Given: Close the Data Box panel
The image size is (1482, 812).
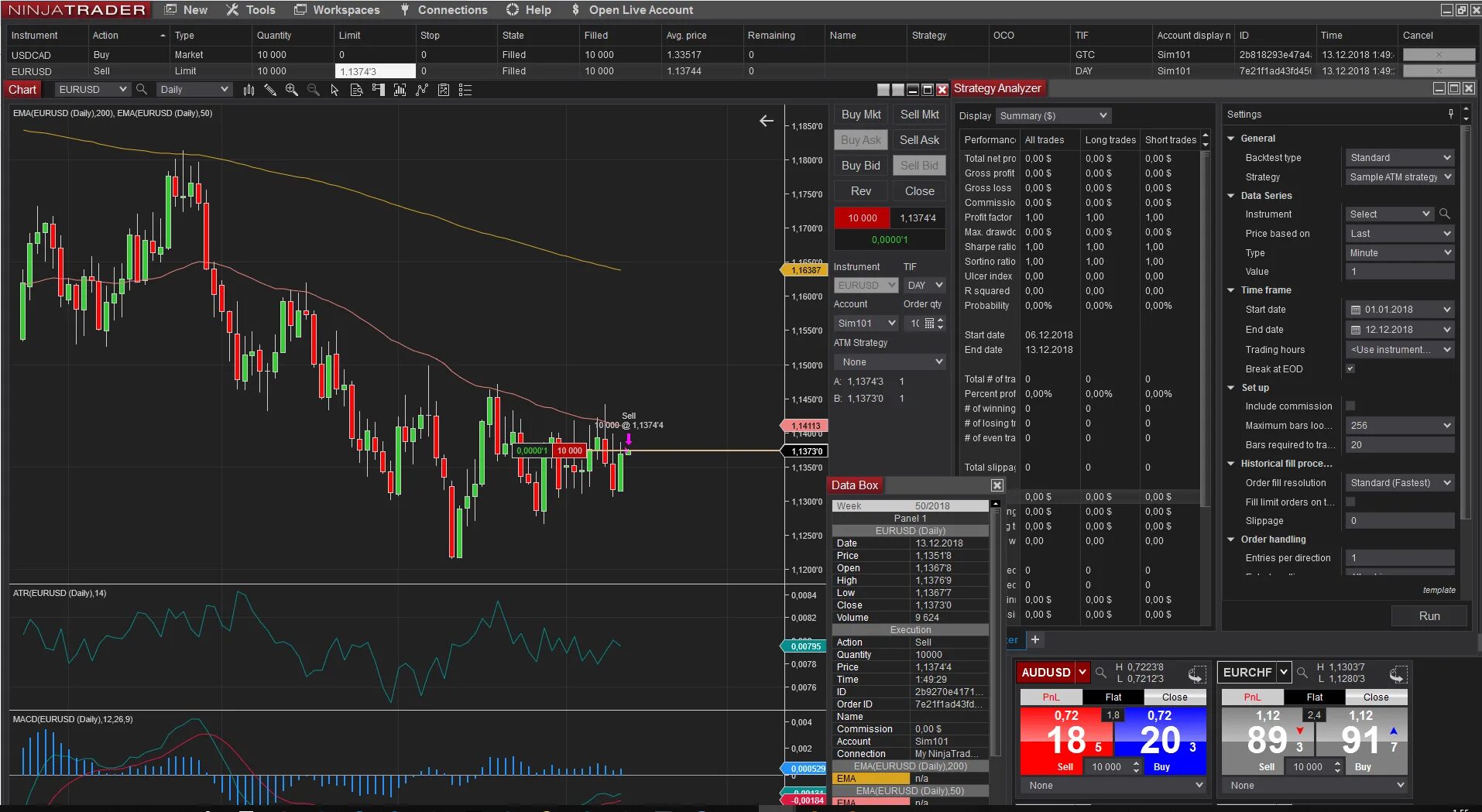Looking at the screenshot, I should pos(997,485).
